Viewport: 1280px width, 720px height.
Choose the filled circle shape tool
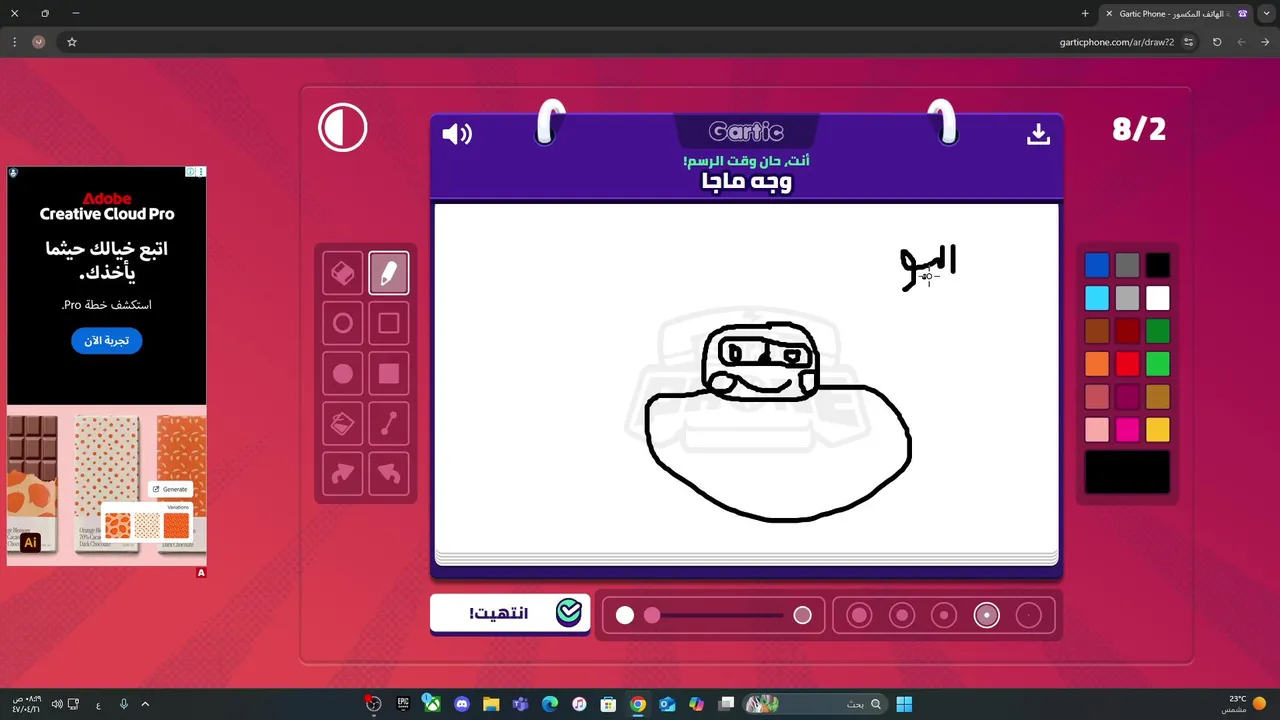[x=343, y=374]
